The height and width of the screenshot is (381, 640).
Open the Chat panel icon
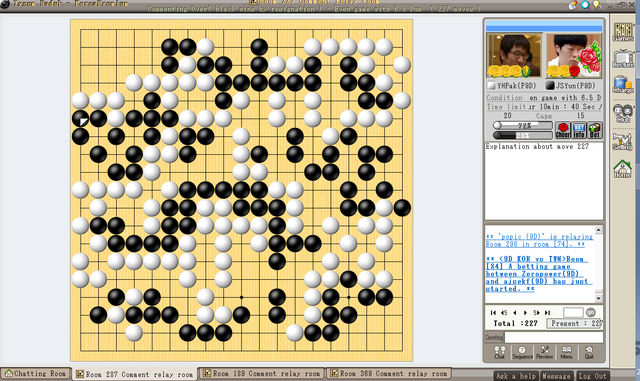500,352
